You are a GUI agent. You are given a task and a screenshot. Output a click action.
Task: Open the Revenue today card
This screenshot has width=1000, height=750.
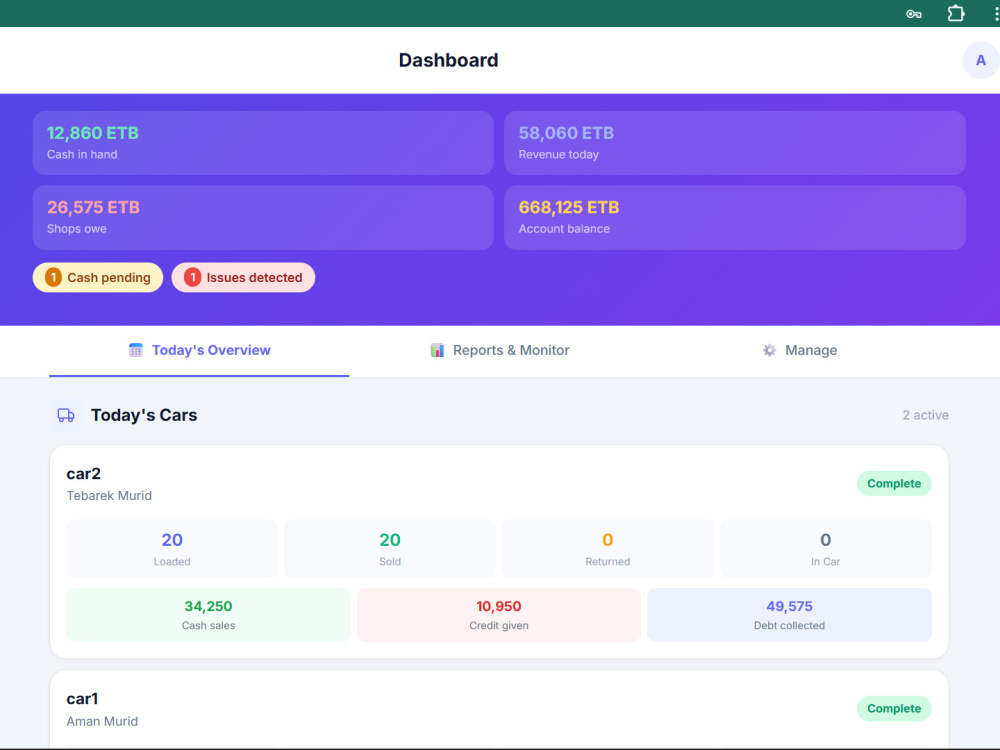[x=735, y=143]
